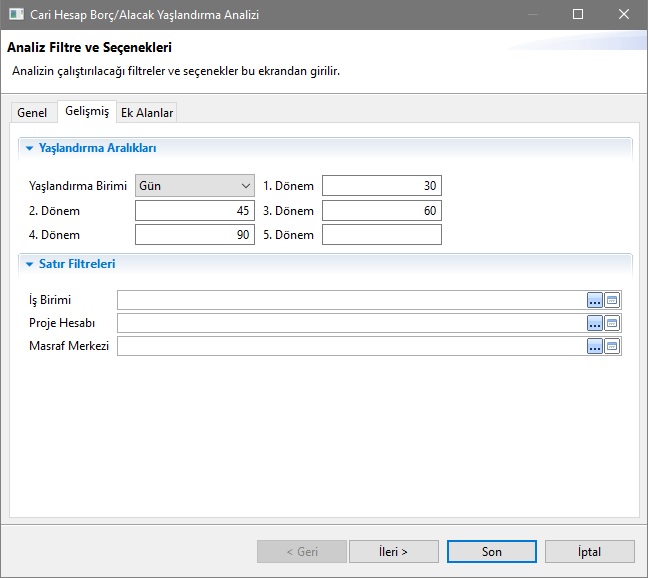Image resolution: width=648 pixels, height=578 pixels.
Task: Open the Yaşlandırma Birimi dropdown showing Gün
Action: (194, 186)
